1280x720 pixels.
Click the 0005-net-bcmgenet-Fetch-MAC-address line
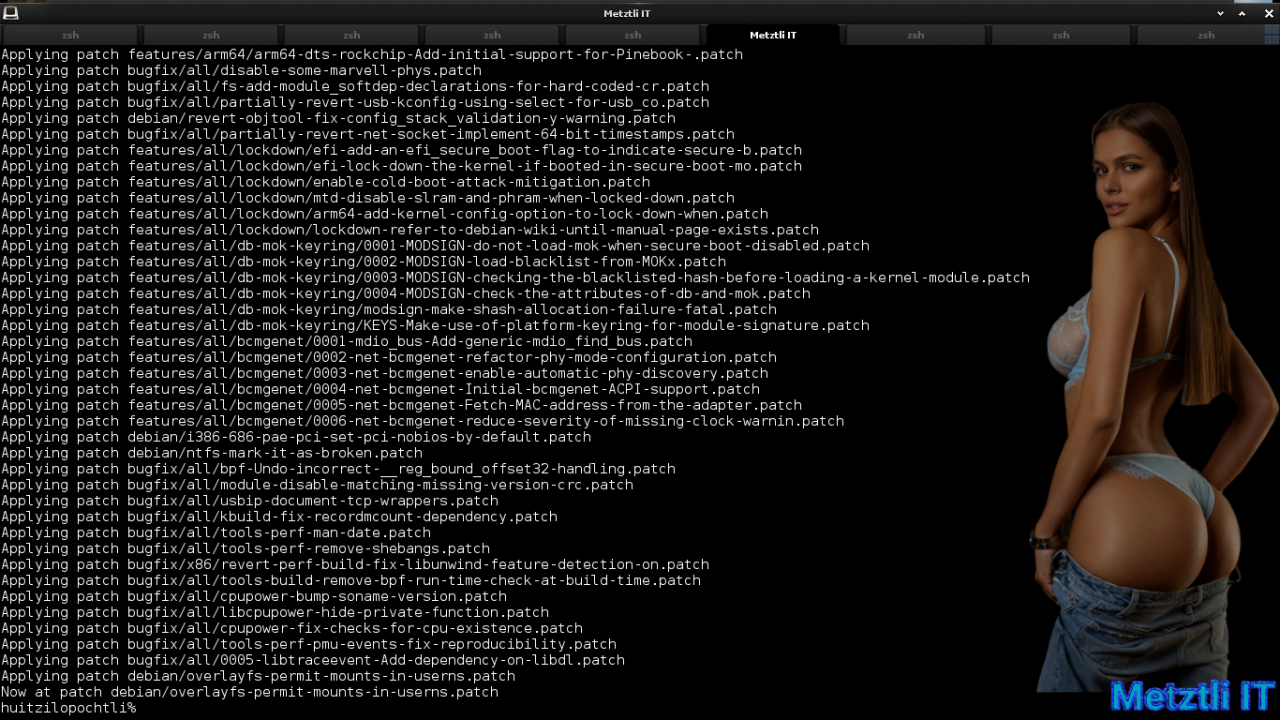(x=401, y=405)
